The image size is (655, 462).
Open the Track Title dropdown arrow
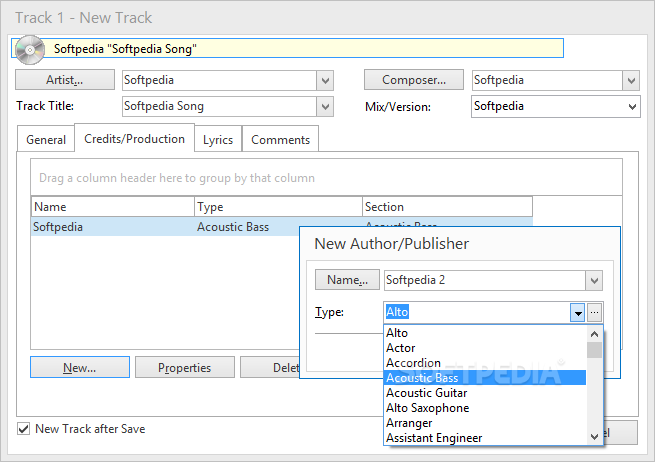[x=325, y=107]
